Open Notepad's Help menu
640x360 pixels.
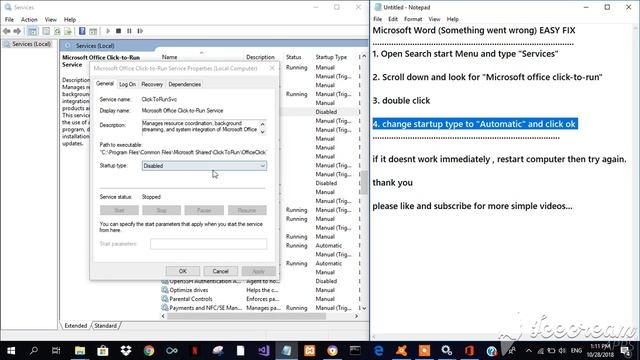[x=452, y=19]
